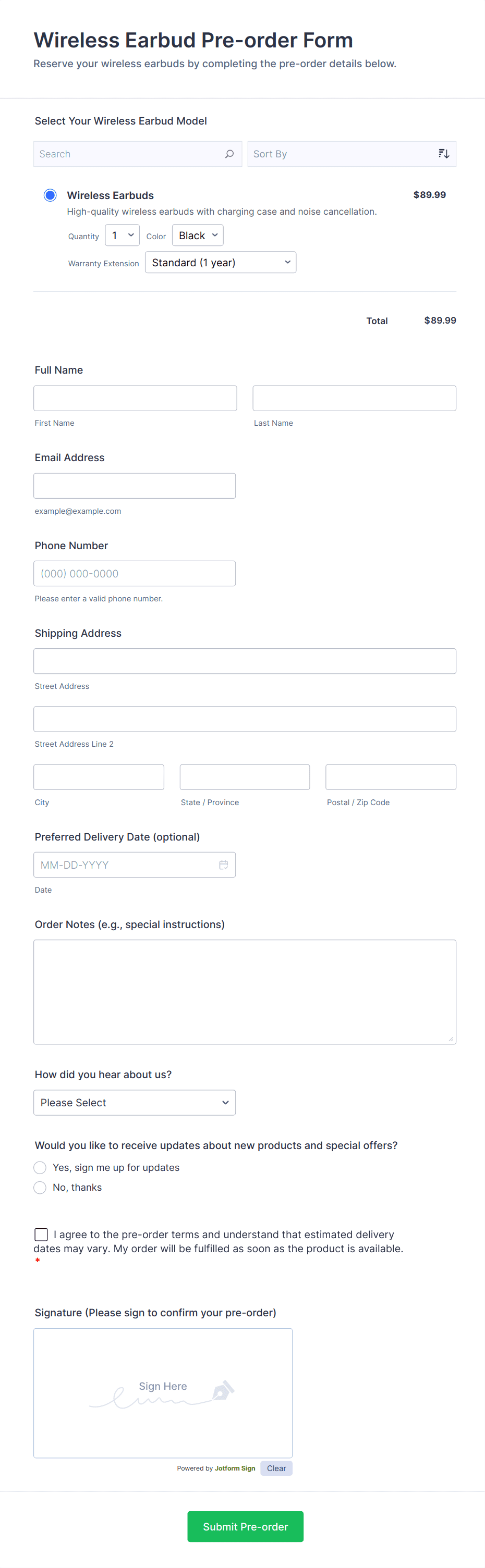Open the calendar date picker icon

(x=224, y=865)
